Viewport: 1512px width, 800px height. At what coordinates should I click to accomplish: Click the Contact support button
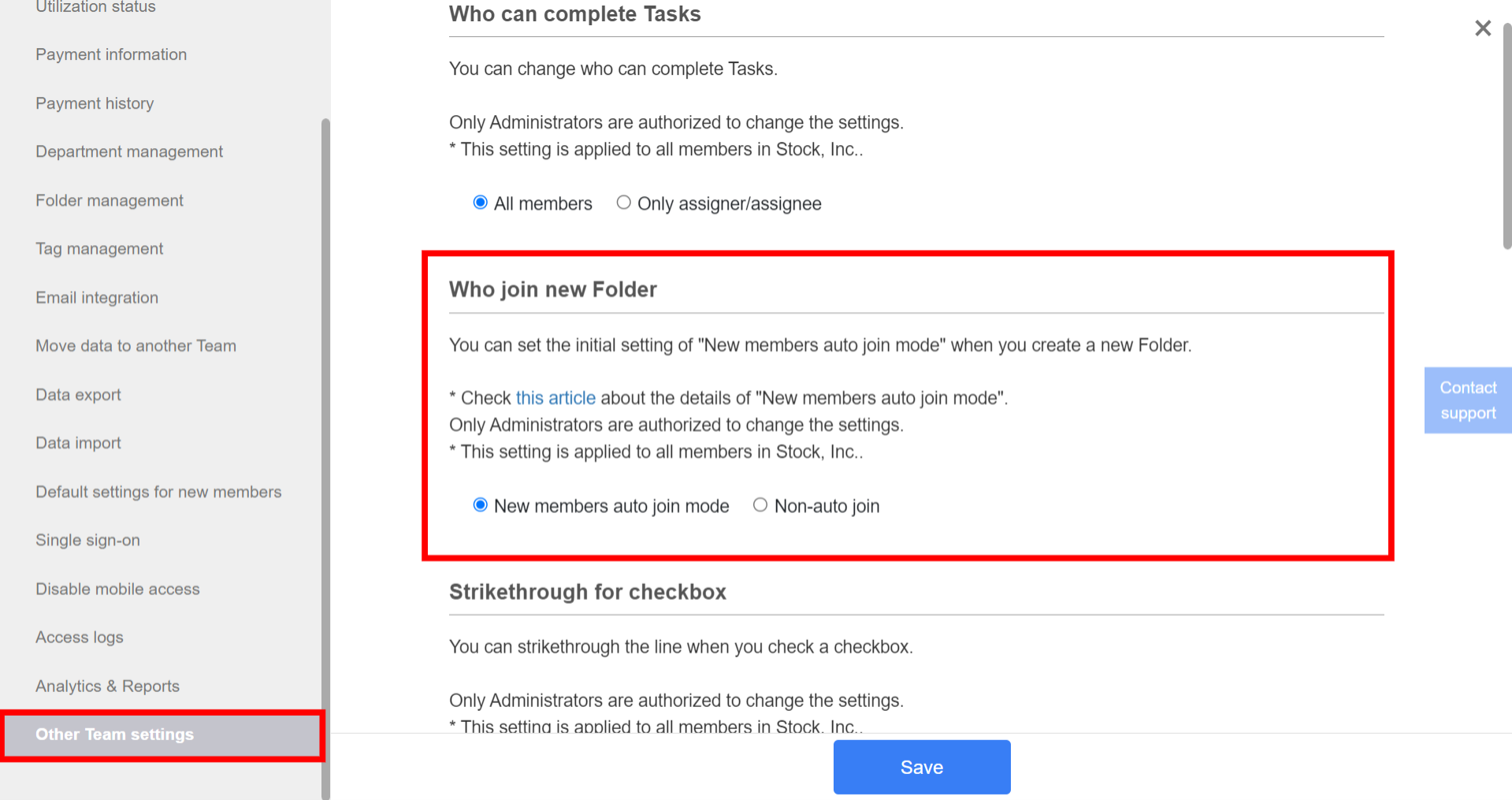[x=1467, y=400]
